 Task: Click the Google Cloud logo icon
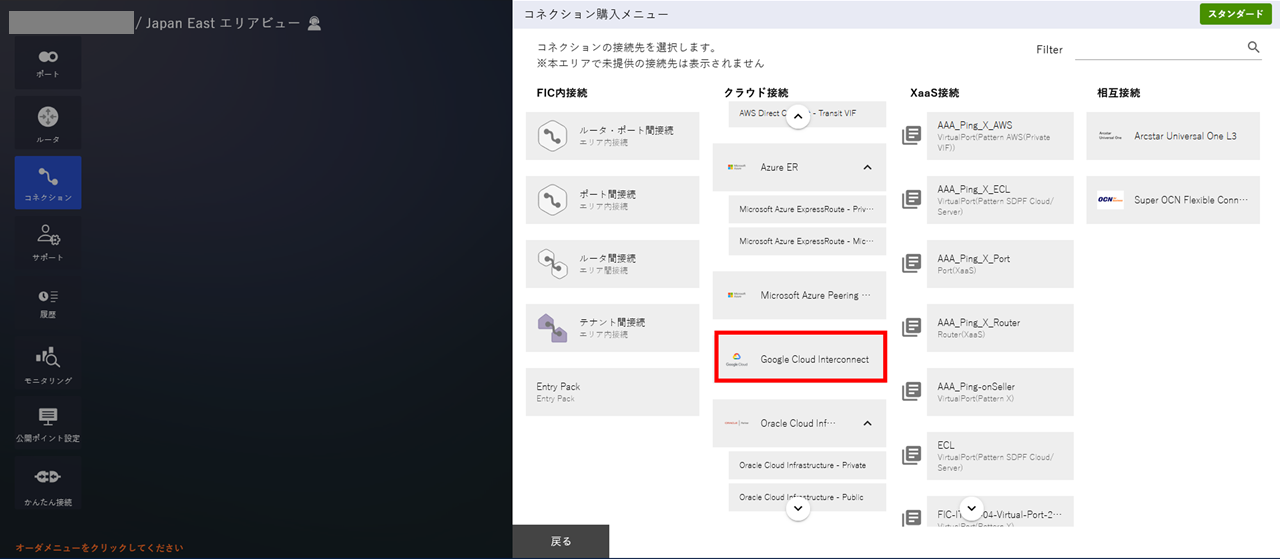point(738,360)
